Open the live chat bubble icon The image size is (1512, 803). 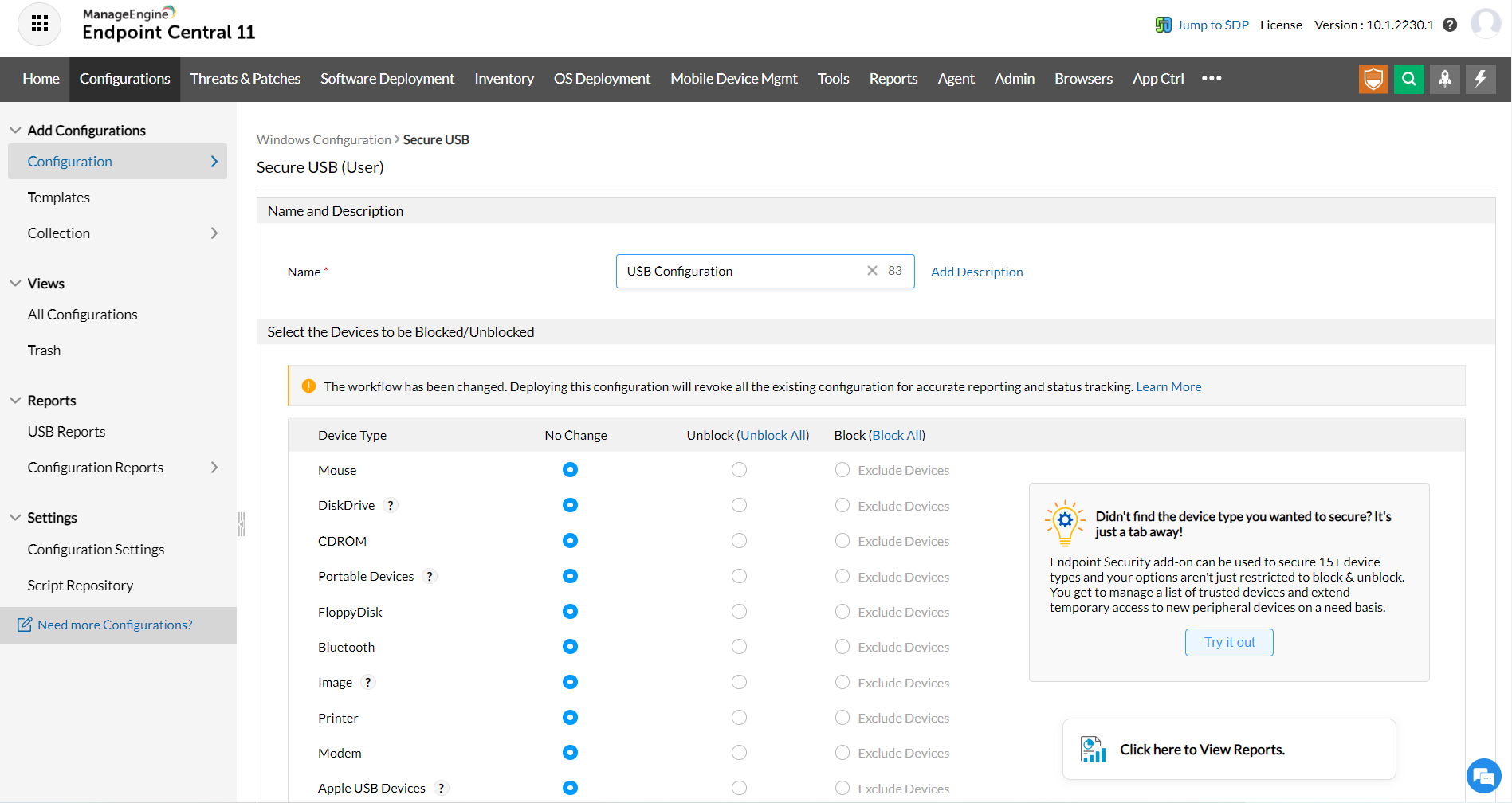(x=1483, y=775)
